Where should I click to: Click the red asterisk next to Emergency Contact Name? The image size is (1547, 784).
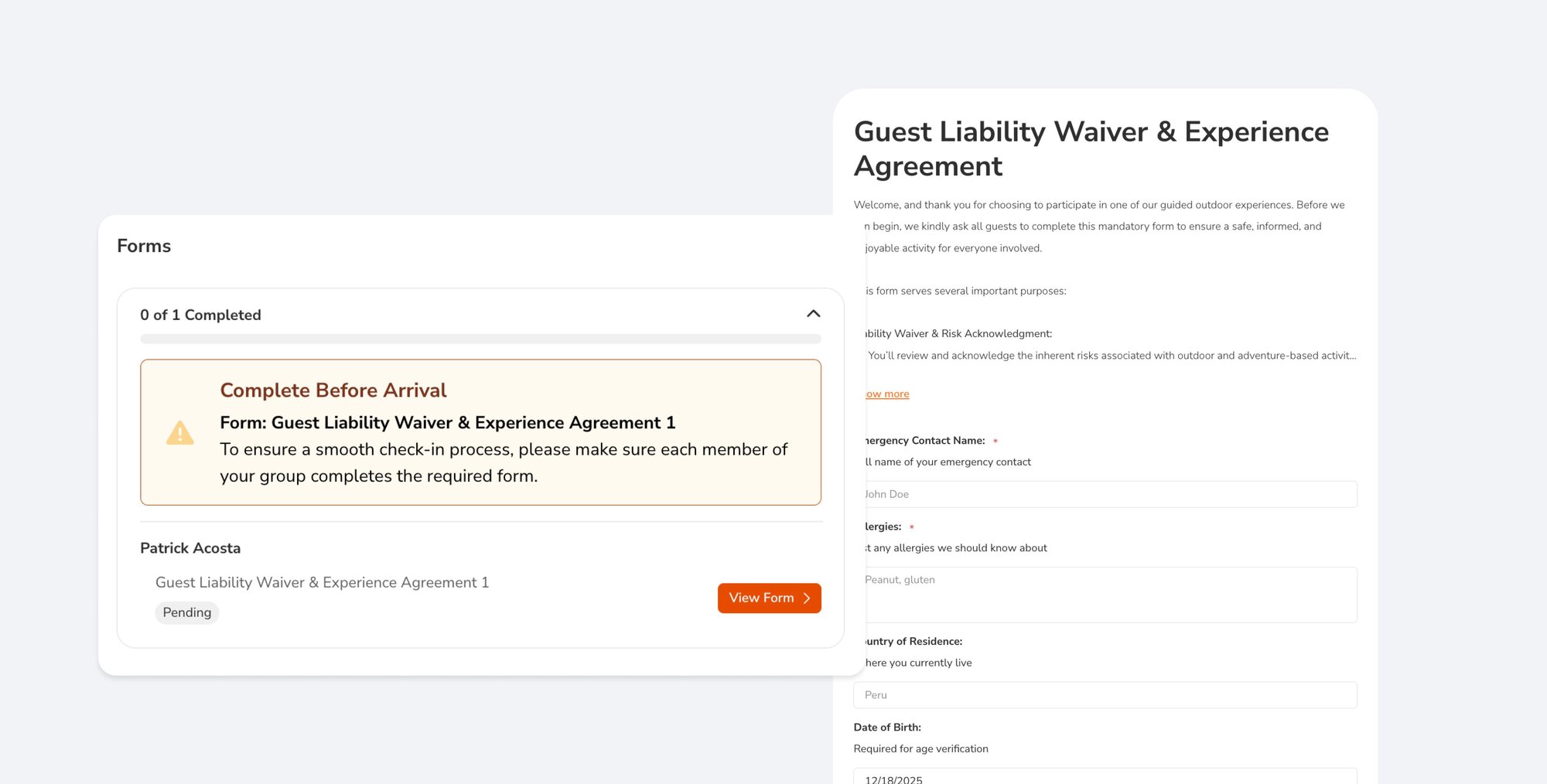995,440
